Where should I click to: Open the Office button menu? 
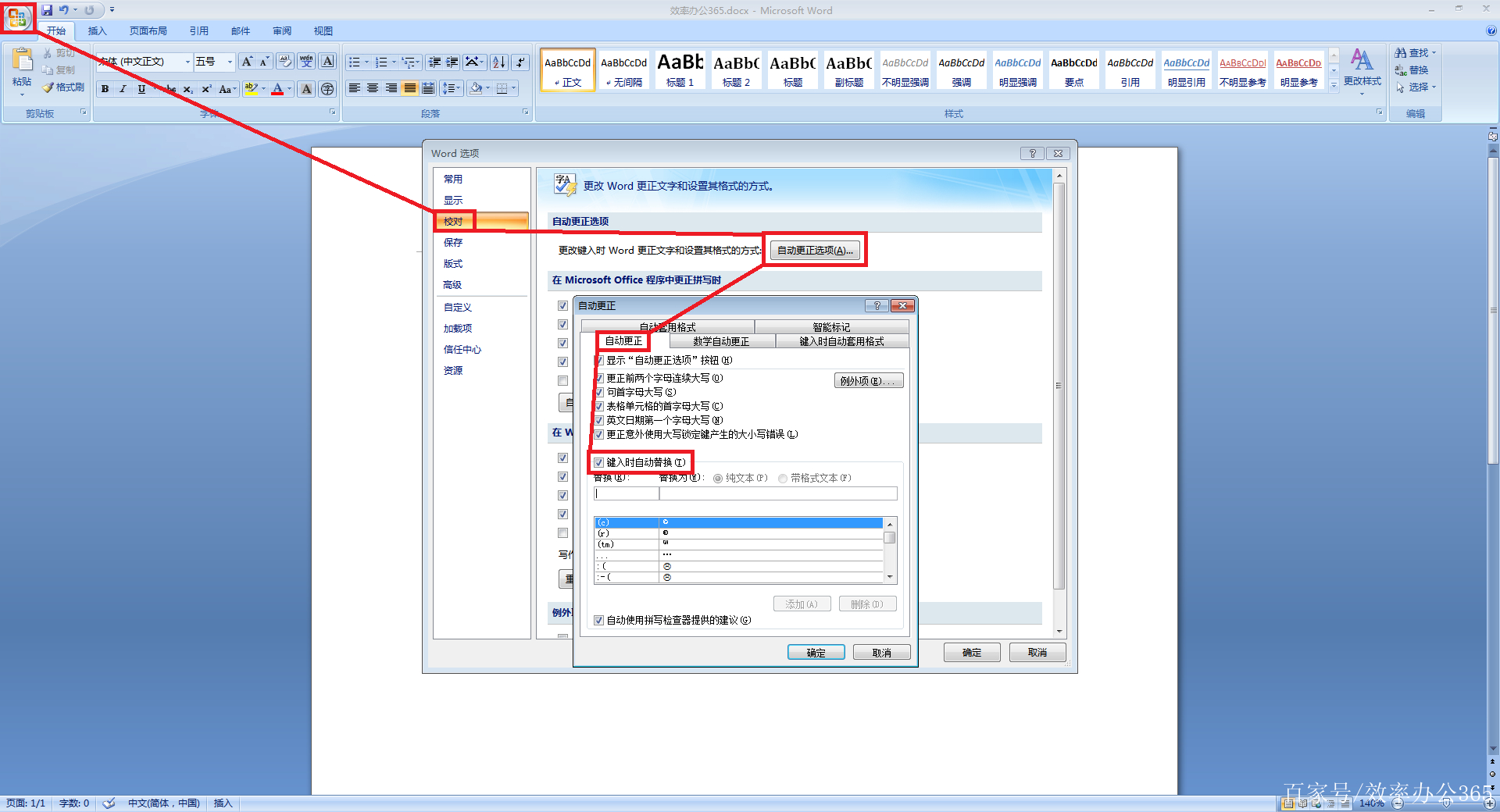click(x=17, y=17)
